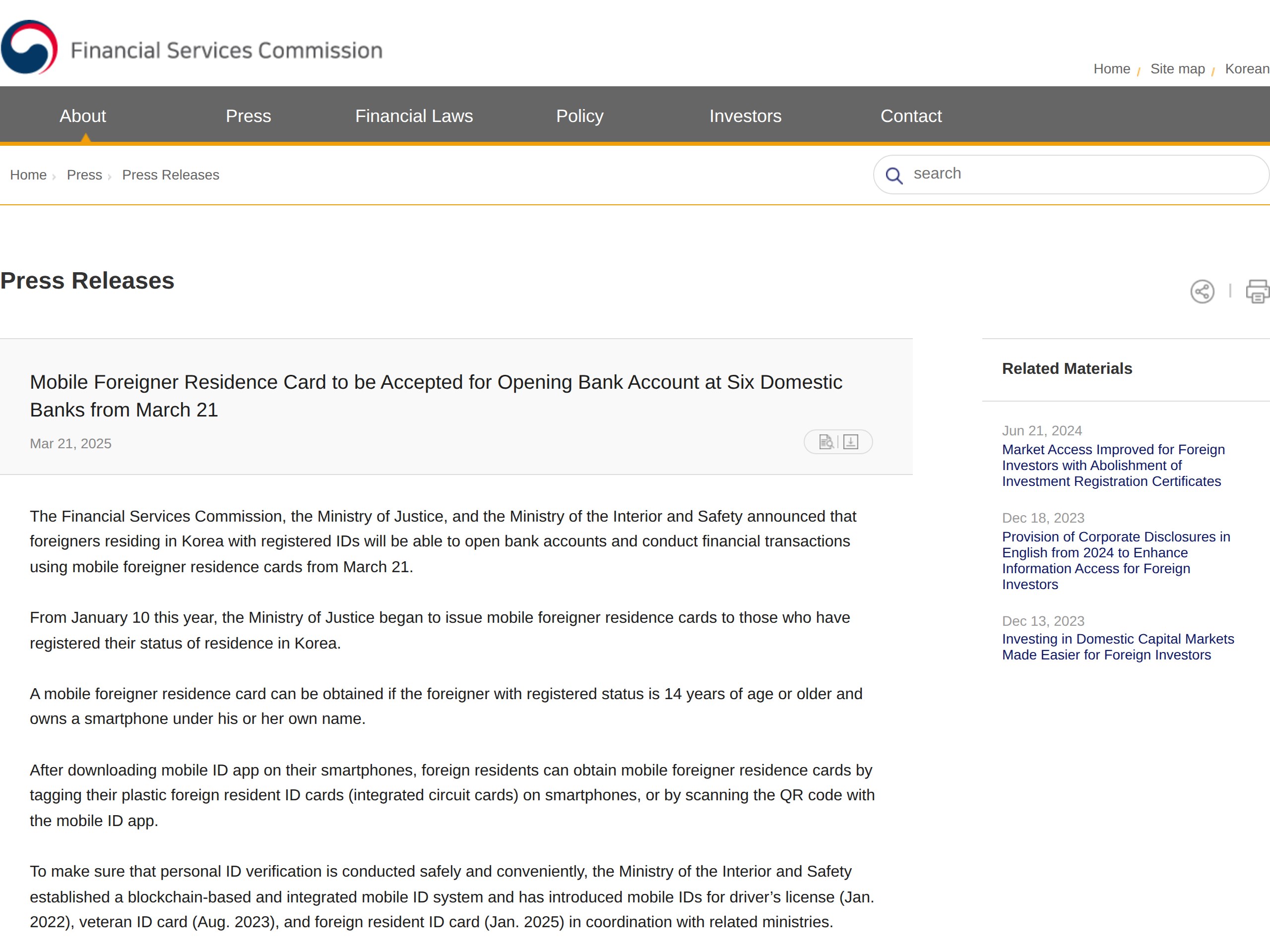Click the search magnifier icon
The height and width of the screenshot is (952, 1270).
tap(894, 175)
